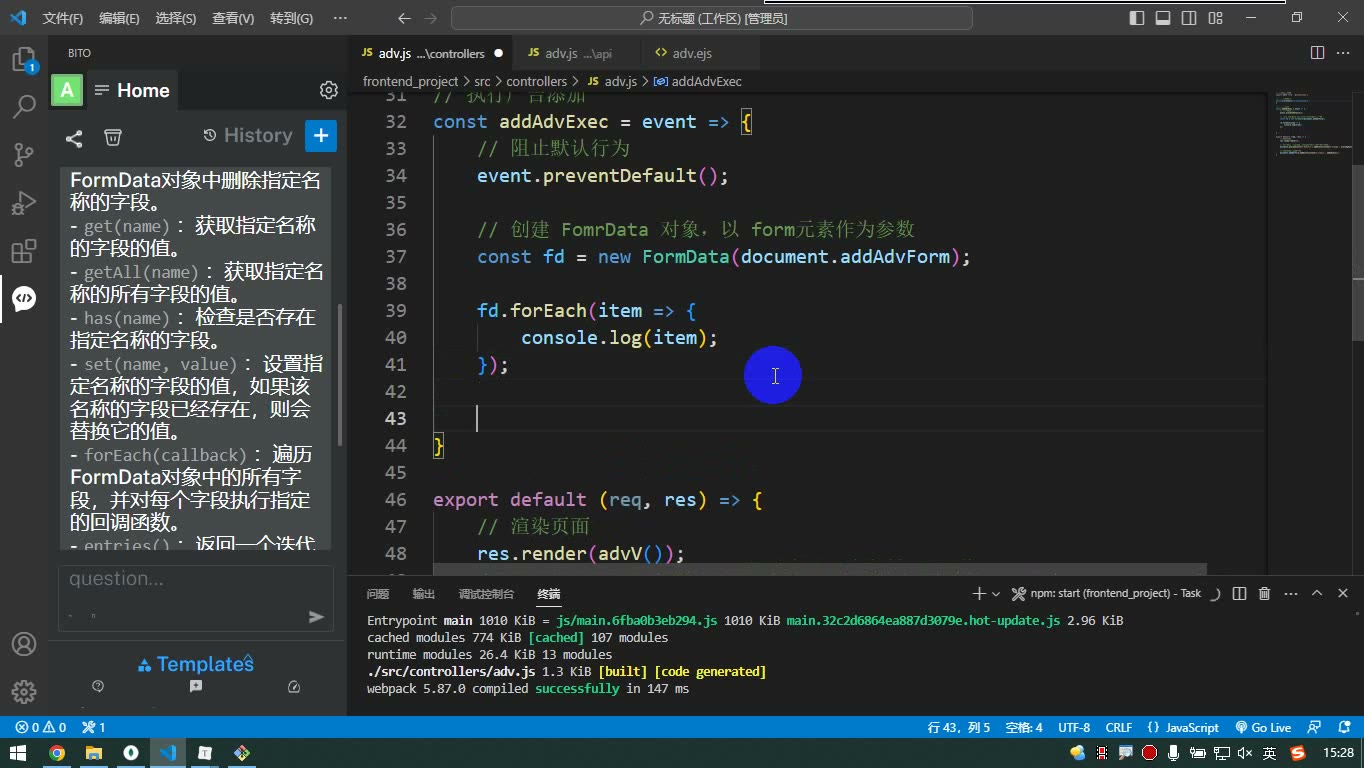Click the Bito clear chat trash icon
The image size is (1364, 768).
[x=114, y=137]
